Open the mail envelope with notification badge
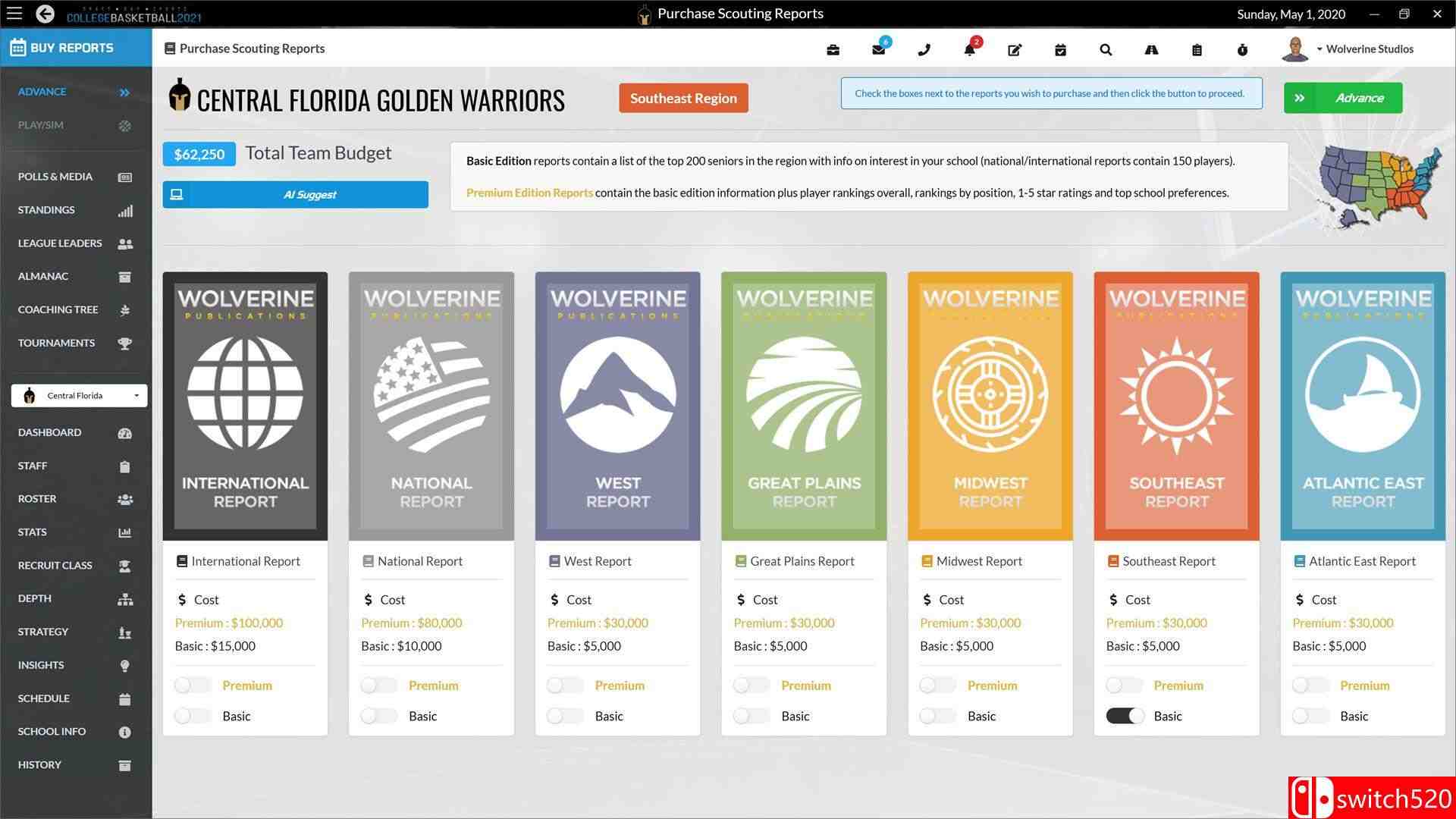 (878, 50)
